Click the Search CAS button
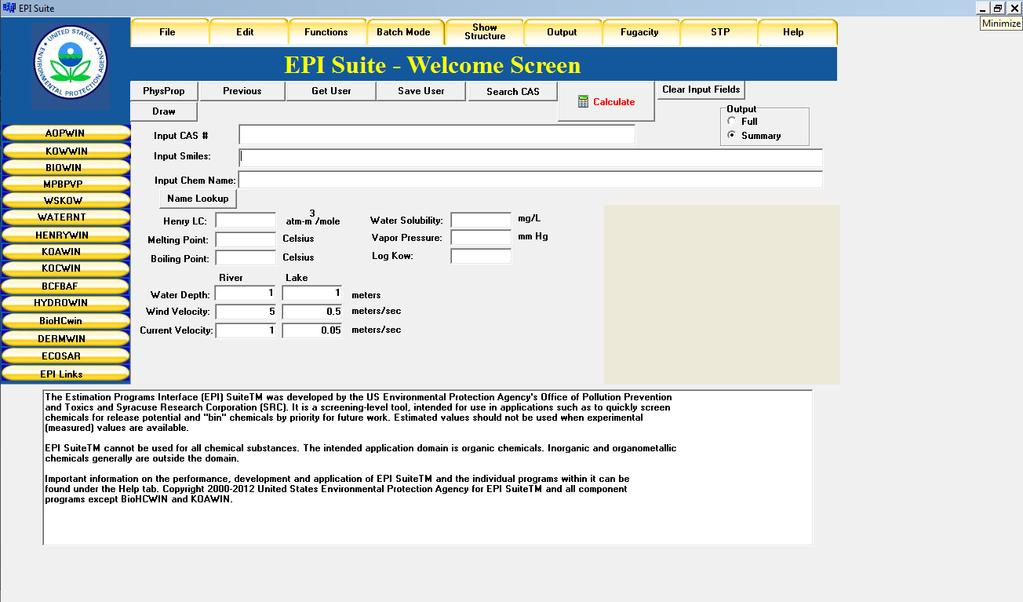The height and width of the screenshot is (602, 1023). (x=513, y=91)
